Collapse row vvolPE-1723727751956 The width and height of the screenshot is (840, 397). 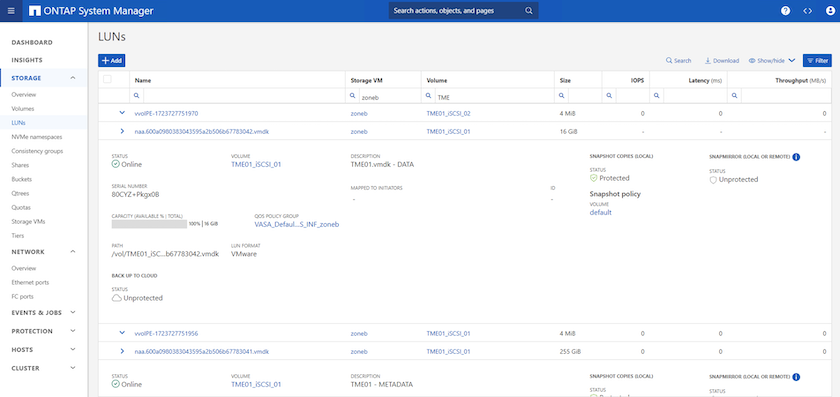click(x=122, y=333)
